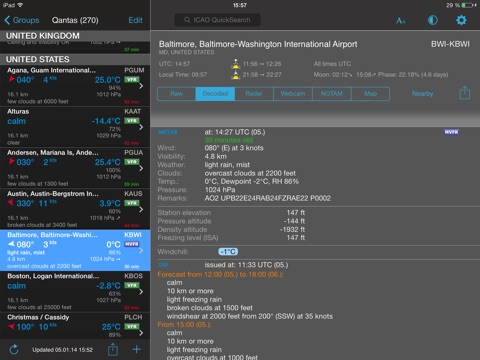Tap the UNITED KINGDOM section header

[x=75, y=36]
